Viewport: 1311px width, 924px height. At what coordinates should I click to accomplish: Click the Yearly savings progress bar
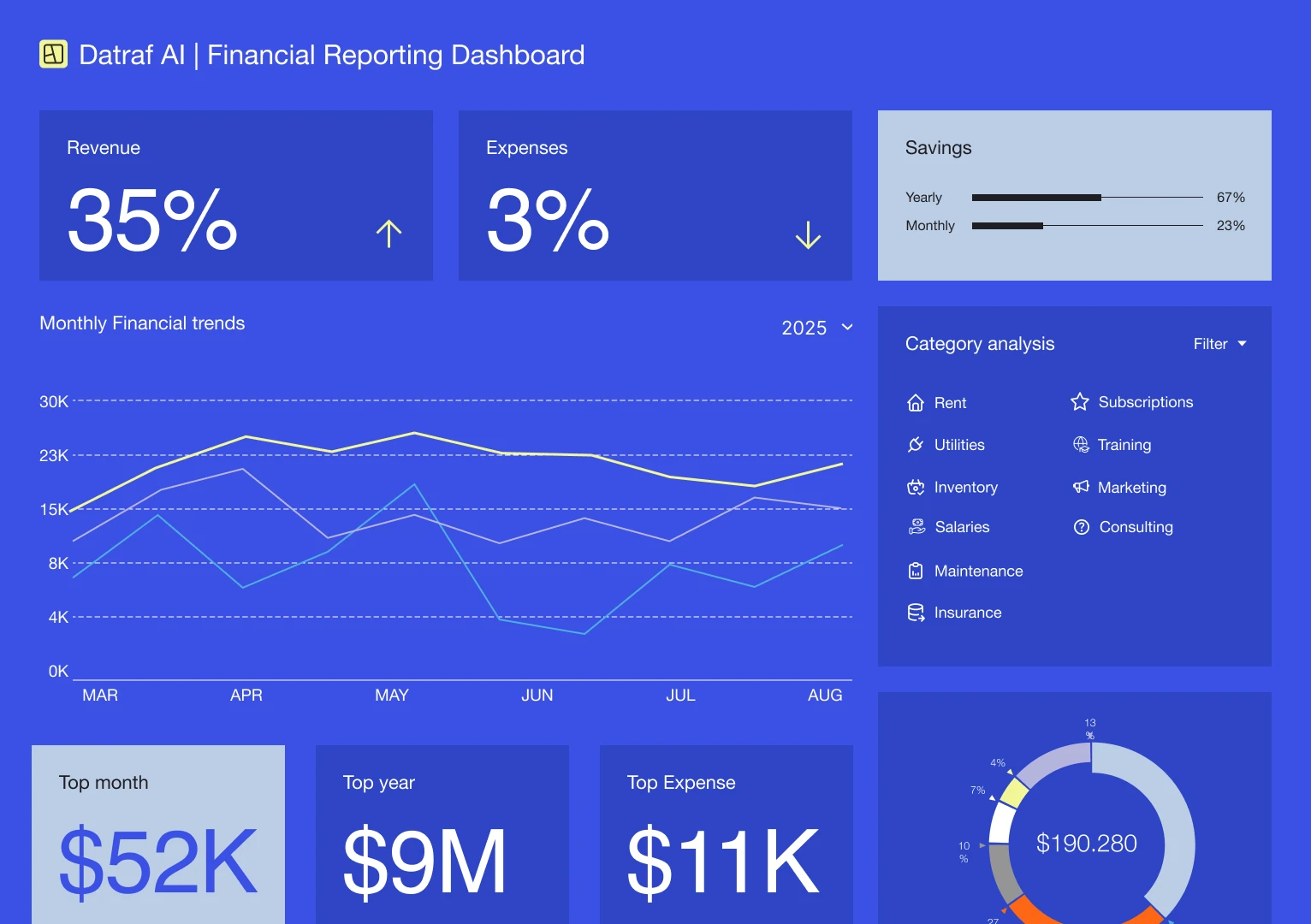[1087, 198]
